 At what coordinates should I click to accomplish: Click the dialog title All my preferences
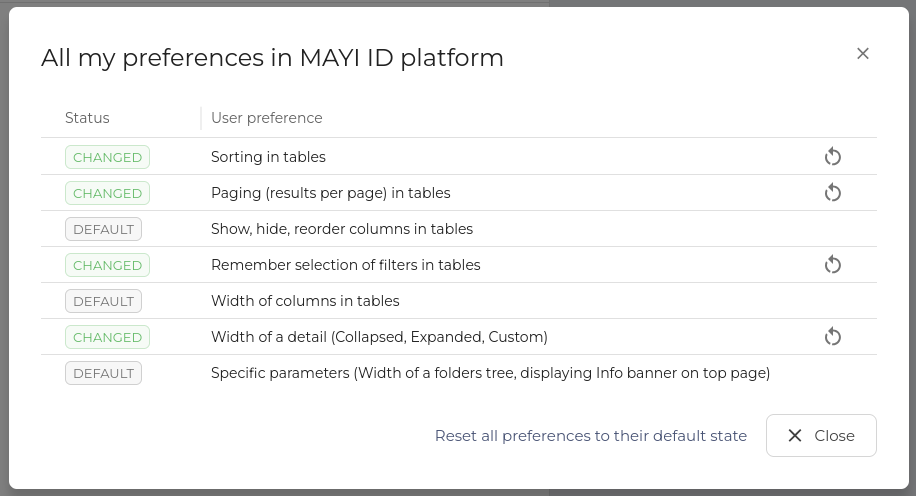[x=272, y=58]
